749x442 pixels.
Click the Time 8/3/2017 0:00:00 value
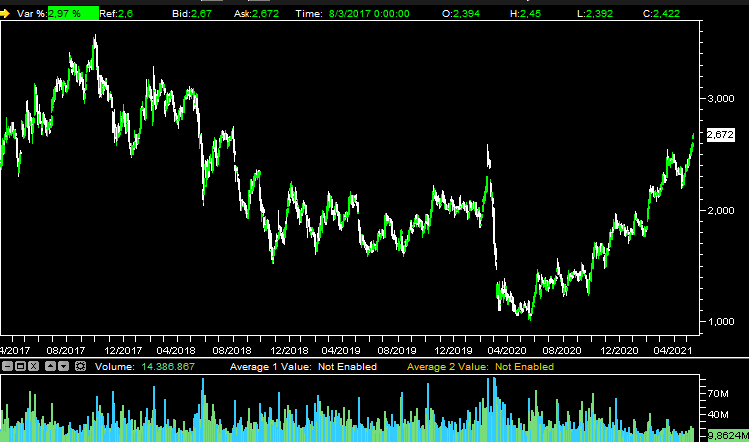click(x=369, y=13)
